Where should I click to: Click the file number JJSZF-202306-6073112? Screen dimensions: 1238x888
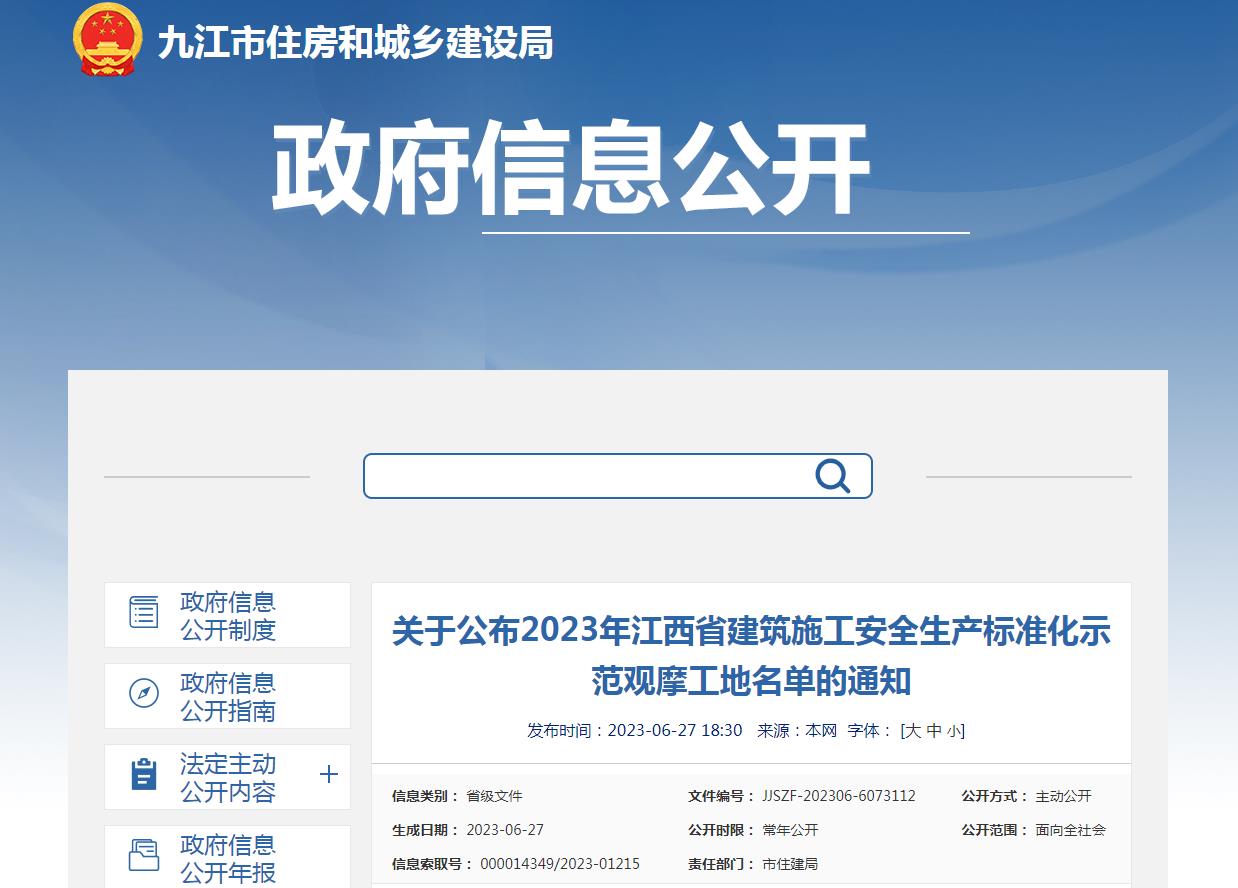click(x=838, y=796)
